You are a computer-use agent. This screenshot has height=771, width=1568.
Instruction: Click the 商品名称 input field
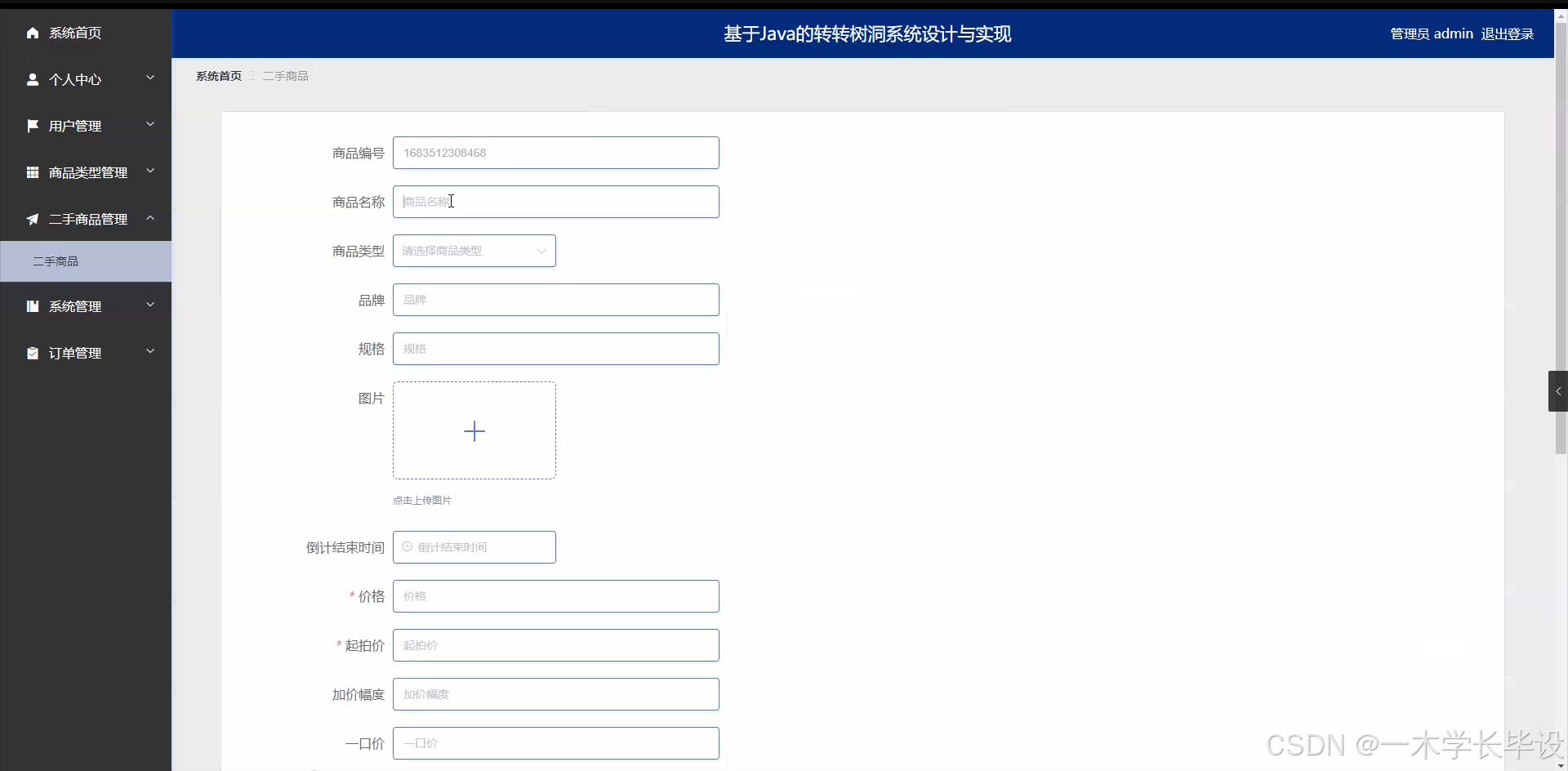(556, 202)
